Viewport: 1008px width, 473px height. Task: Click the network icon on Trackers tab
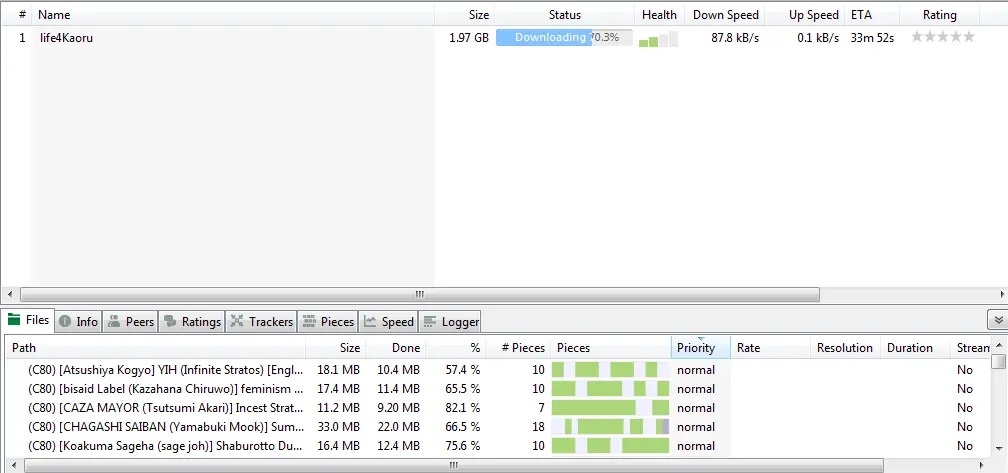coord(237,321)
